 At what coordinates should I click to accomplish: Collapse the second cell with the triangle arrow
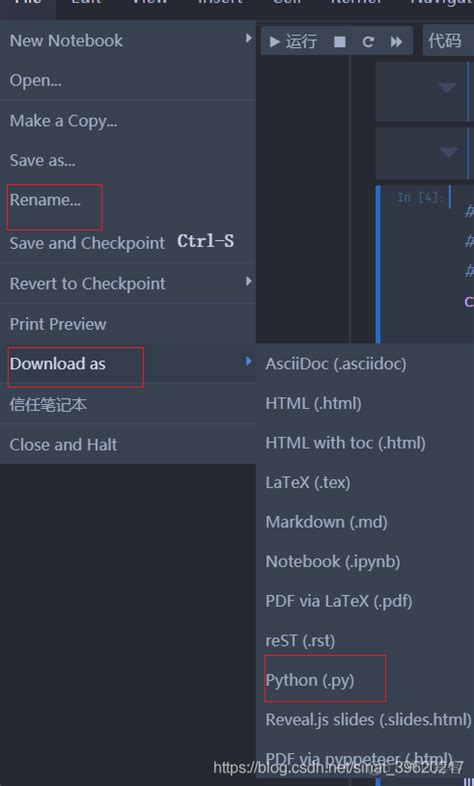point(448,152)
